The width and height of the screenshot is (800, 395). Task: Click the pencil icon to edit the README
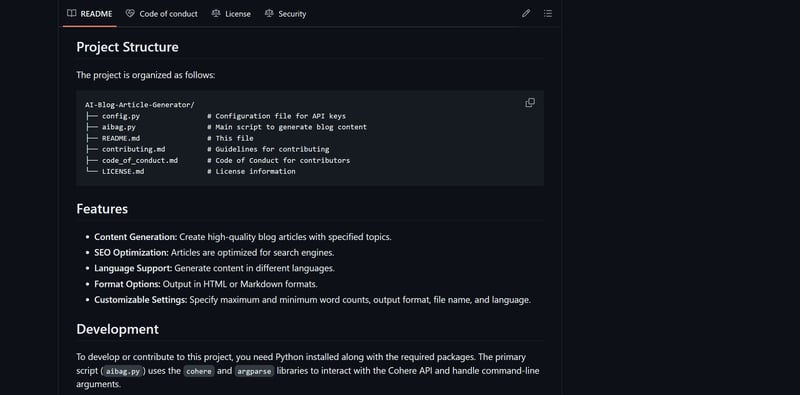click(x=526, y=14)
